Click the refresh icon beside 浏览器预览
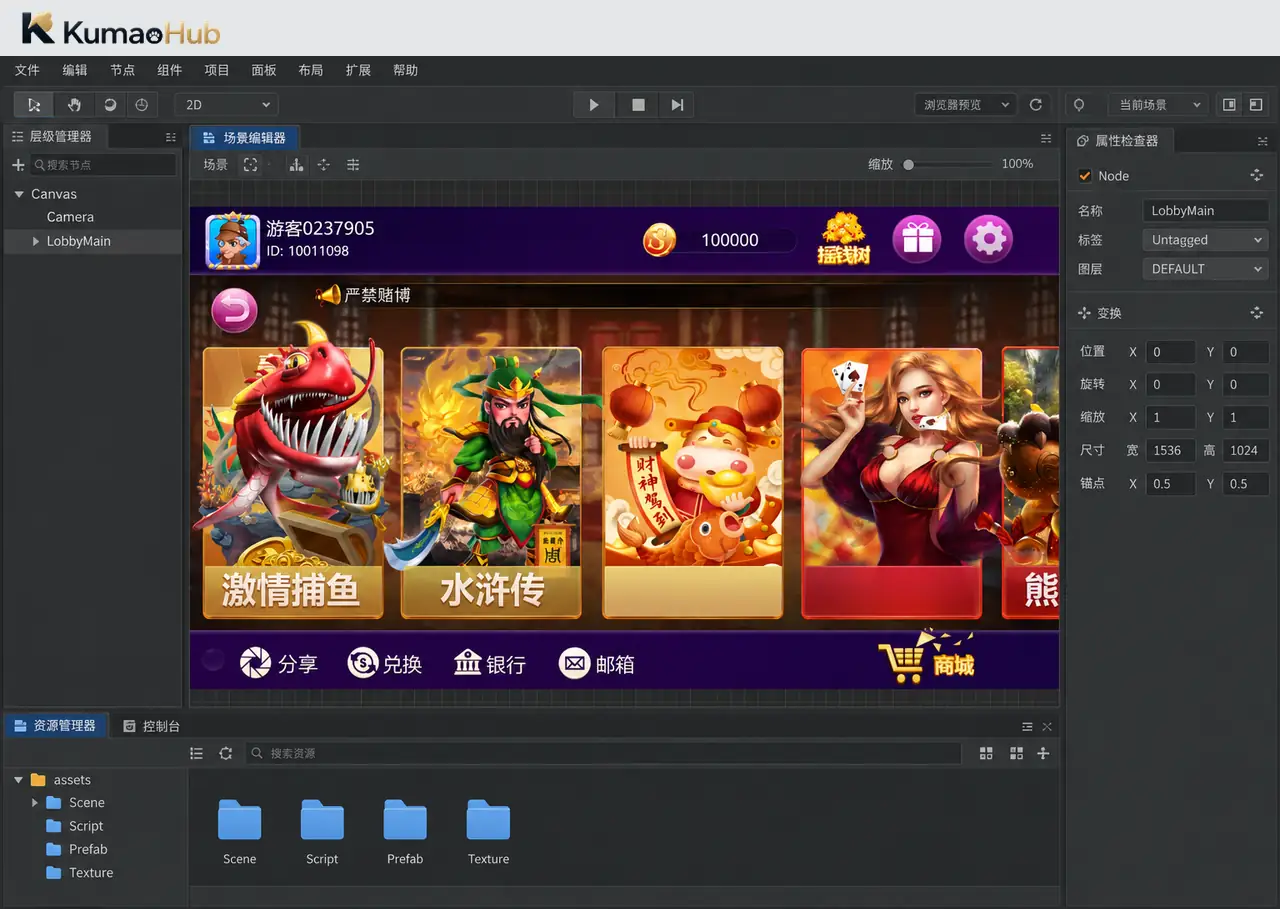Viewport: 1280px width, 909px height. (x=1036, y=105)
